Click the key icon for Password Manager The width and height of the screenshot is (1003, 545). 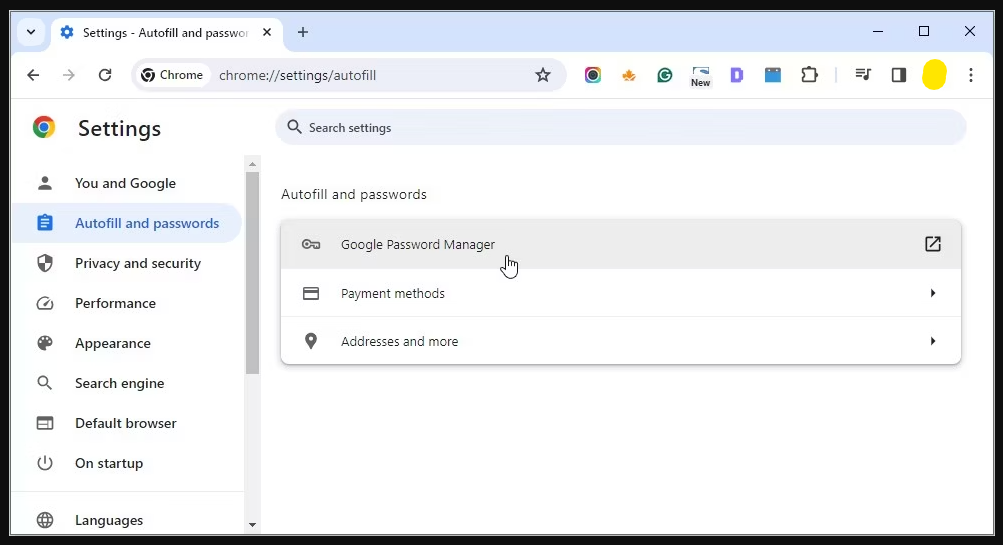(311, 244)
